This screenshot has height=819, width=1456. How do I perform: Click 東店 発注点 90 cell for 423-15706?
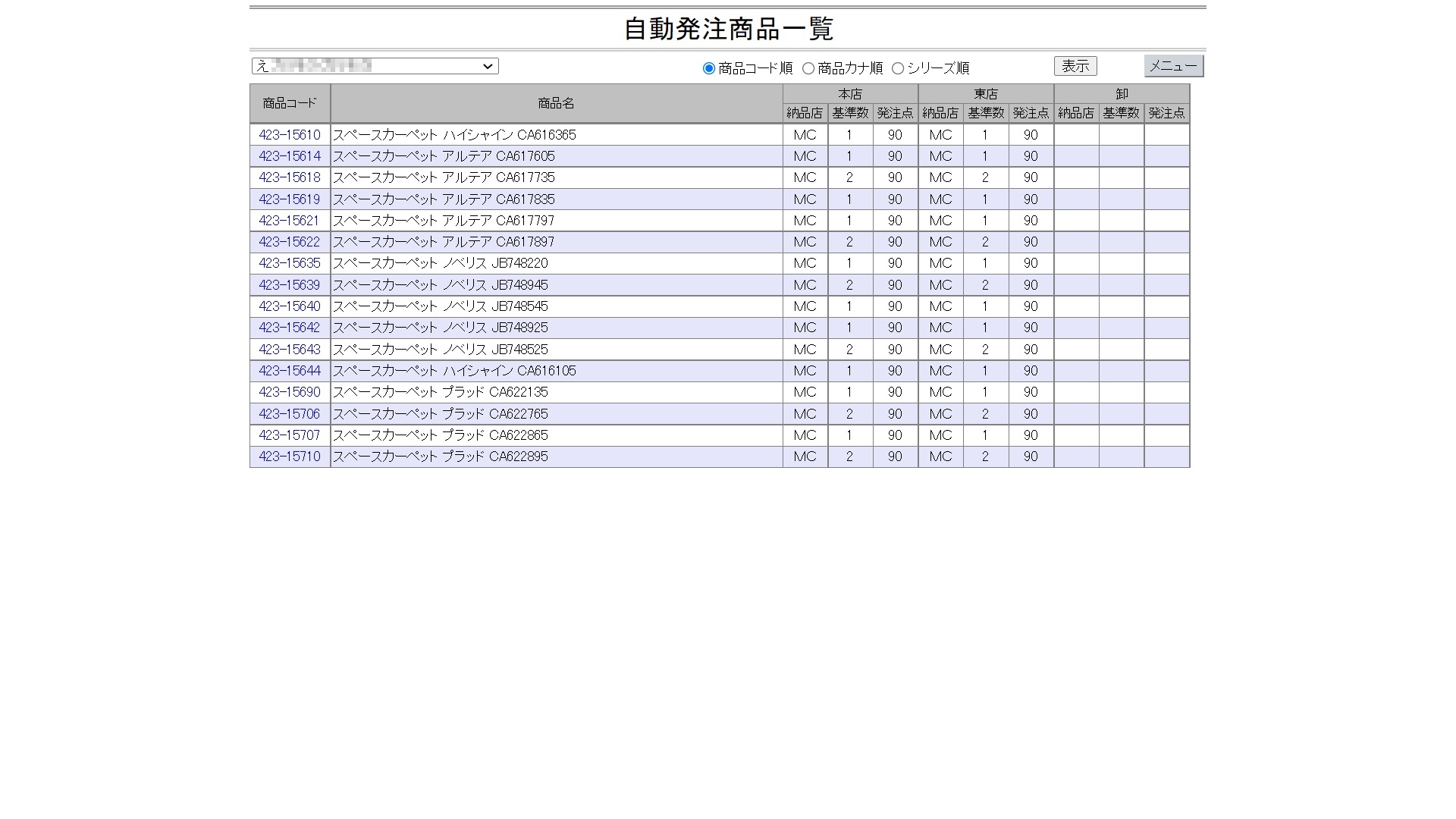pyautogui.click(x=1031, y=414)
